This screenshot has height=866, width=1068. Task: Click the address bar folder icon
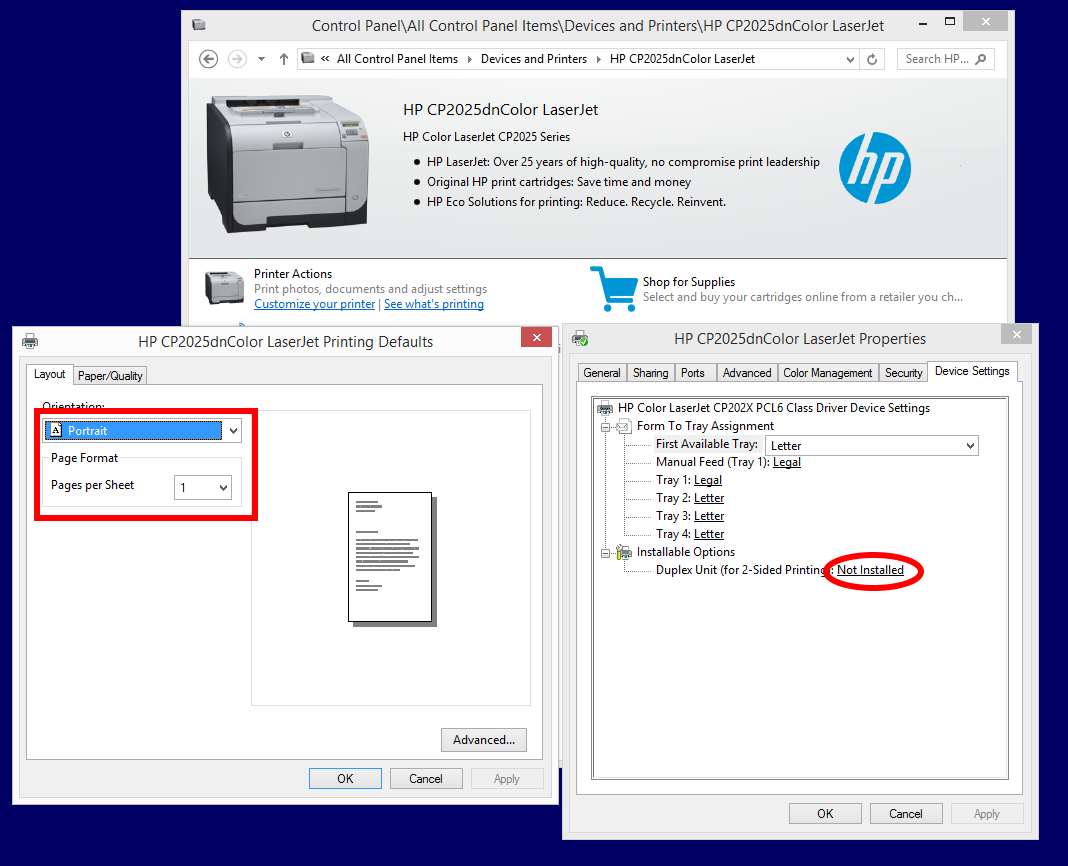pos(308,58)
